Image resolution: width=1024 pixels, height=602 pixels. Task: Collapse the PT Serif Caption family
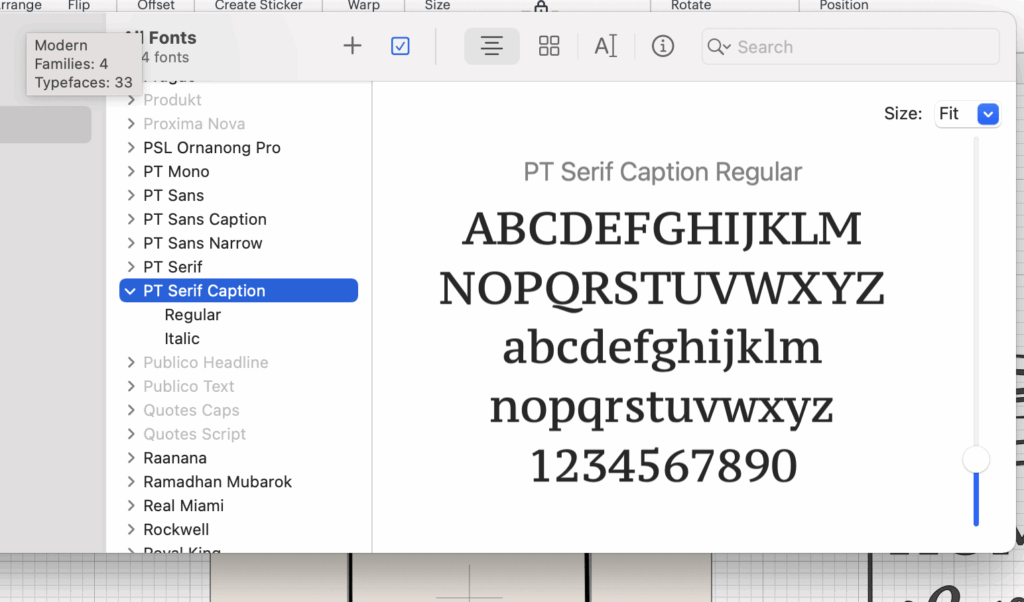pos(131,291)
